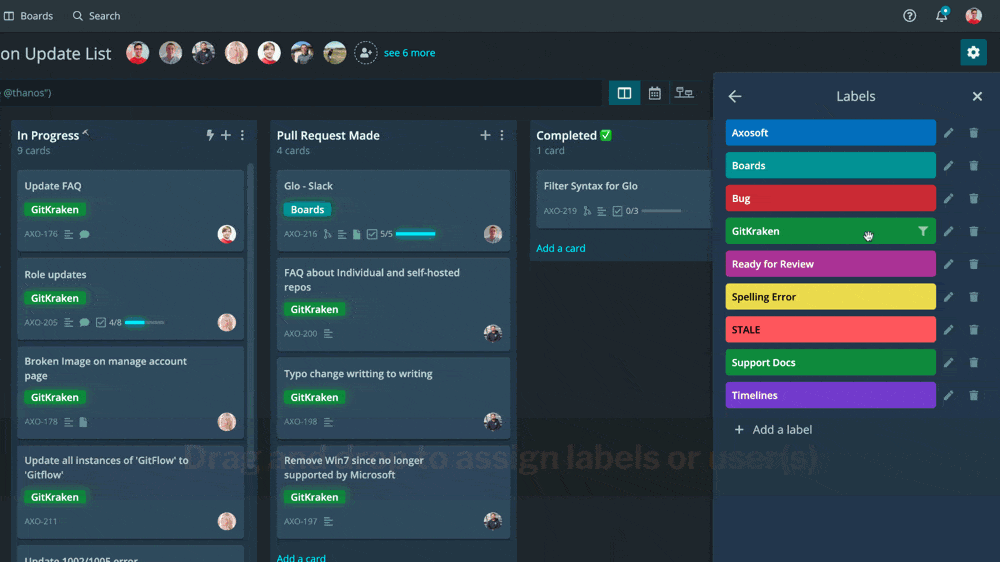
Task: Click Add a label
Action: coord(773,430)
